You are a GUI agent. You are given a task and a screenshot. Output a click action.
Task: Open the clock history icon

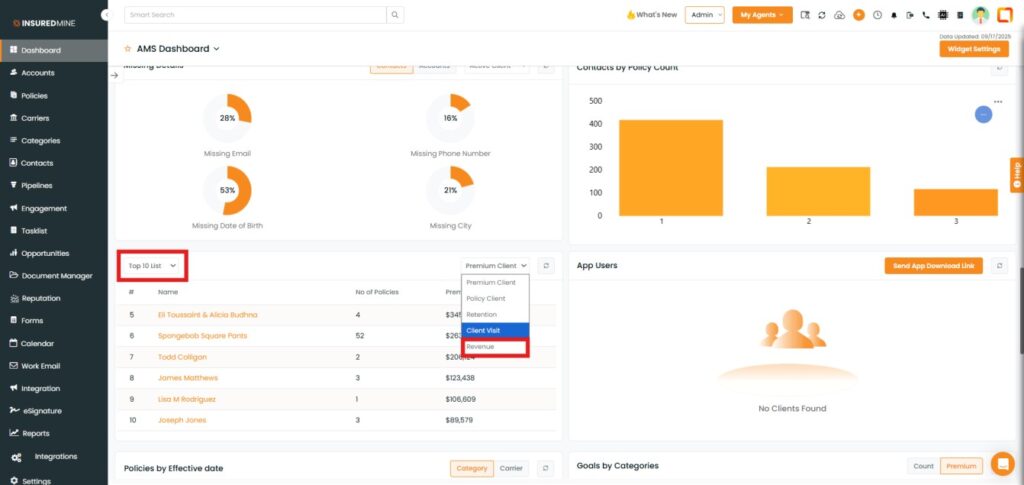[x=877, y=15]
